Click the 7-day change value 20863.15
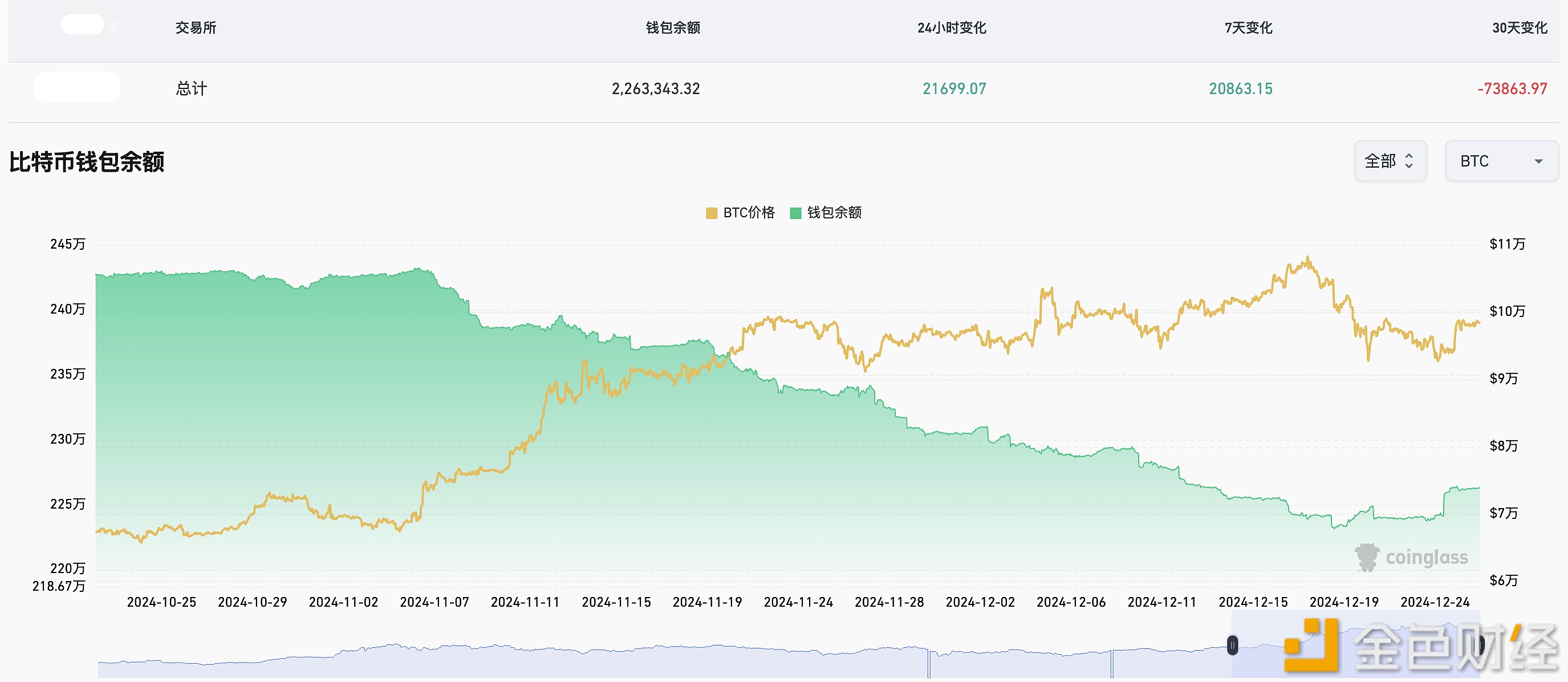The image size is (1568, 682). 1241,89
